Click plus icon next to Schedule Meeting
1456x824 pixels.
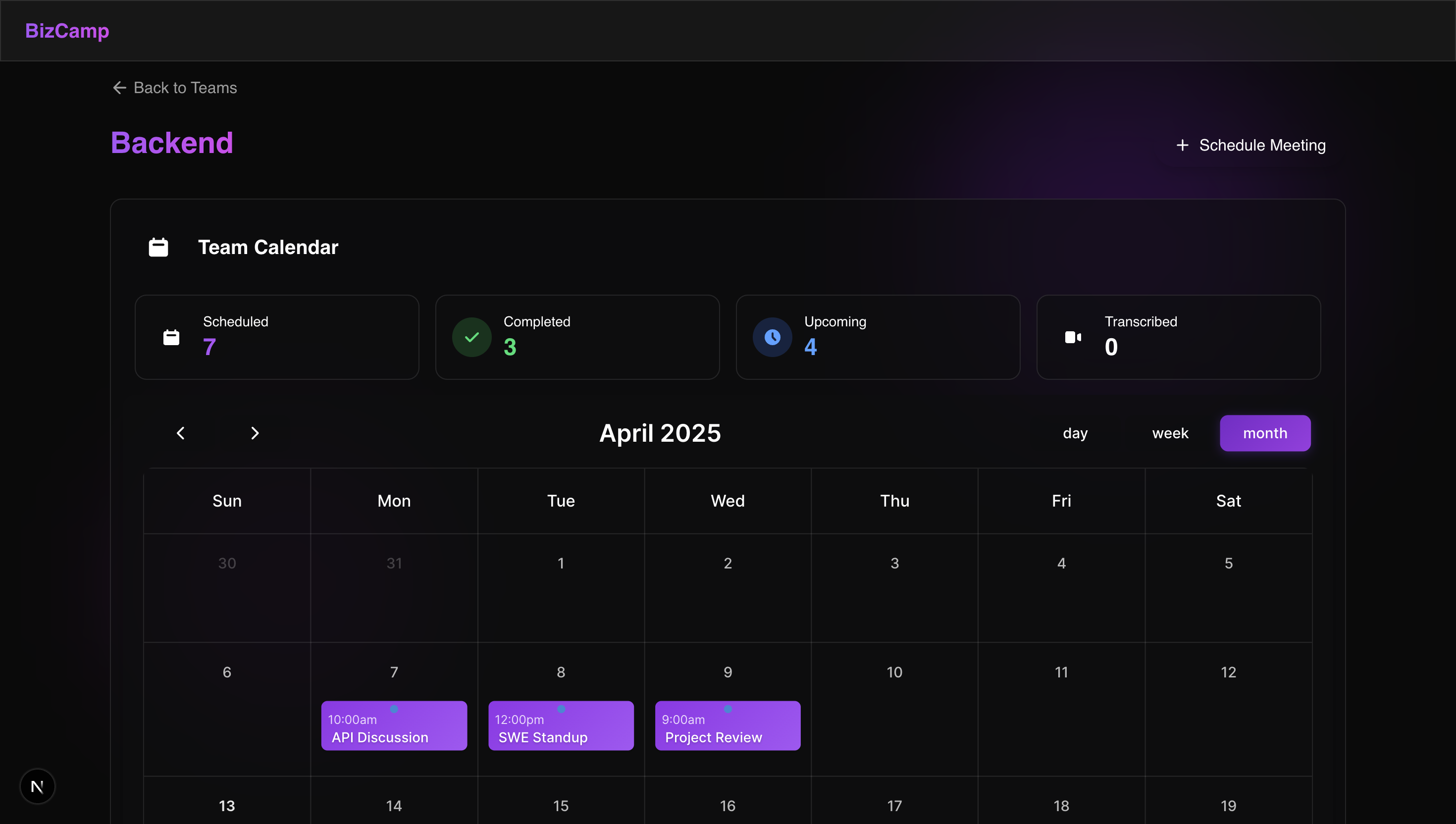pyautogui.click(x=1182, y=146)
